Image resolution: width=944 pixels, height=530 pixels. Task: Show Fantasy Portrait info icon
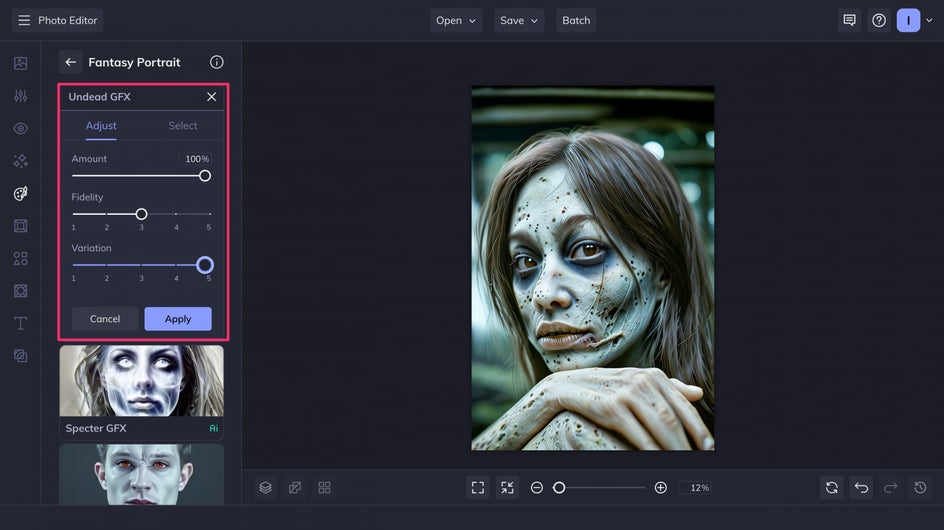click(217, 62)
